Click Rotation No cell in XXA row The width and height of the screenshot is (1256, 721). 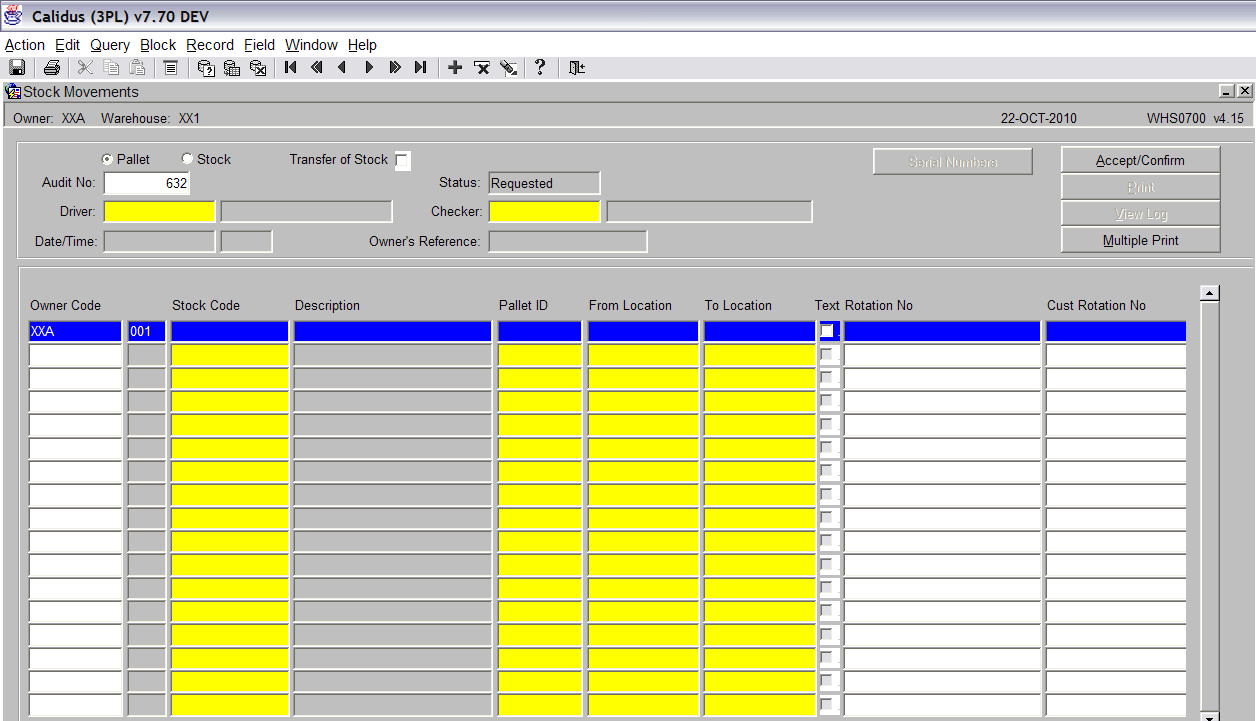pos(942,331)
